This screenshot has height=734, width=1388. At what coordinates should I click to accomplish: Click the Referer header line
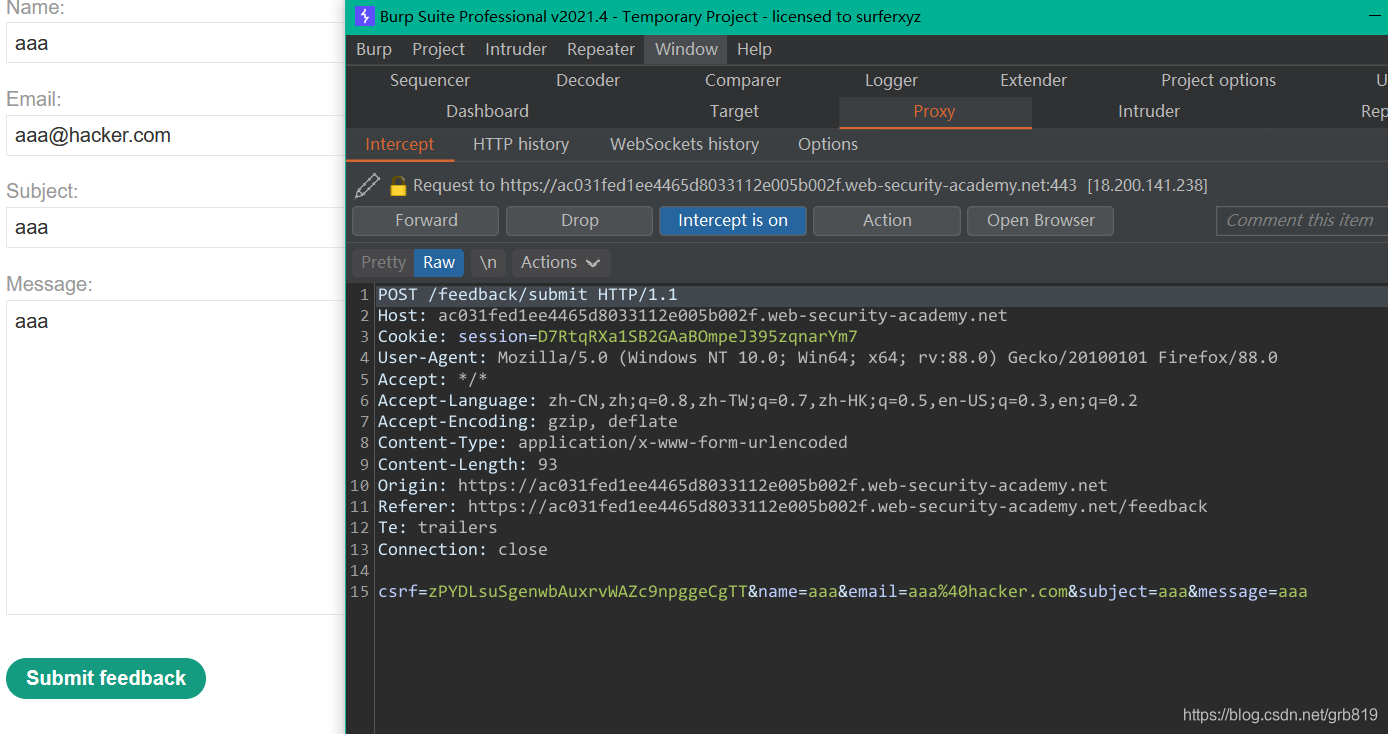click(792, 506)
